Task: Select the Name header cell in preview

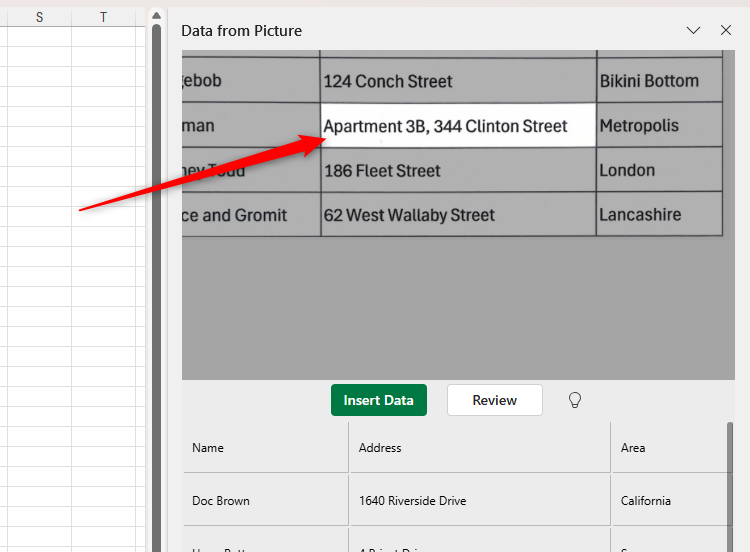Action: 266,448
